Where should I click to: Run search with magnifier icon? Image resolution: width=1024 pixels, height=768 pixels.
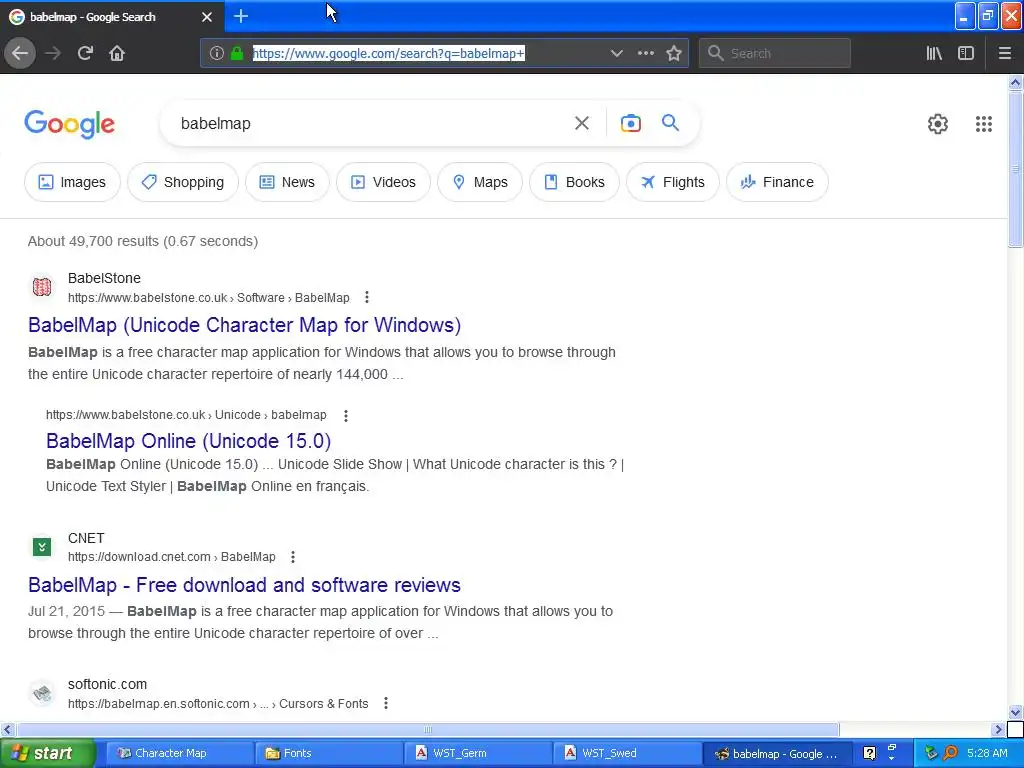coord(670,123)
